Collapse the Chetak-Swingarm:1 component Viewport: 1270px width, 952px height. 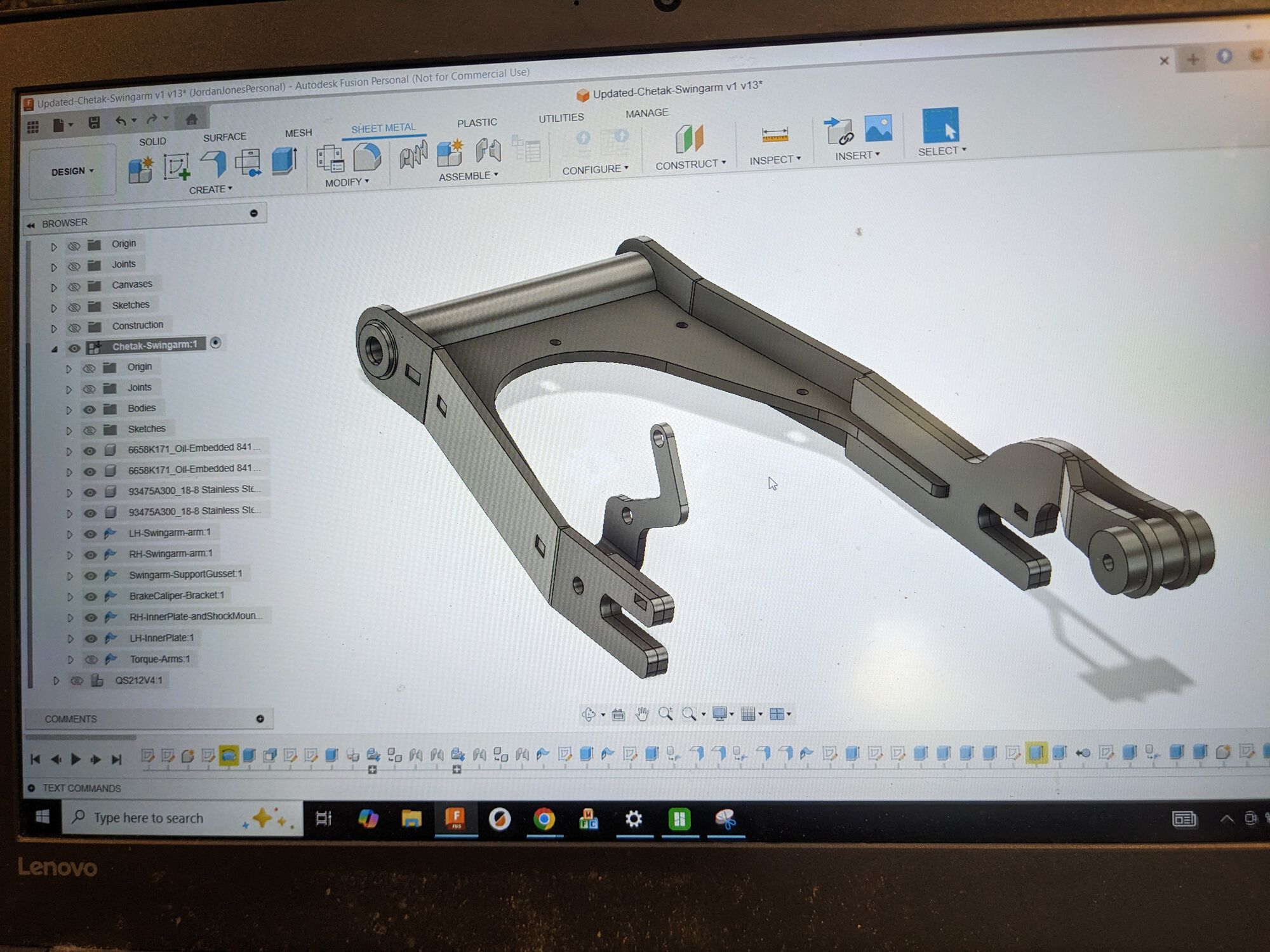click(x=56, y=348)
